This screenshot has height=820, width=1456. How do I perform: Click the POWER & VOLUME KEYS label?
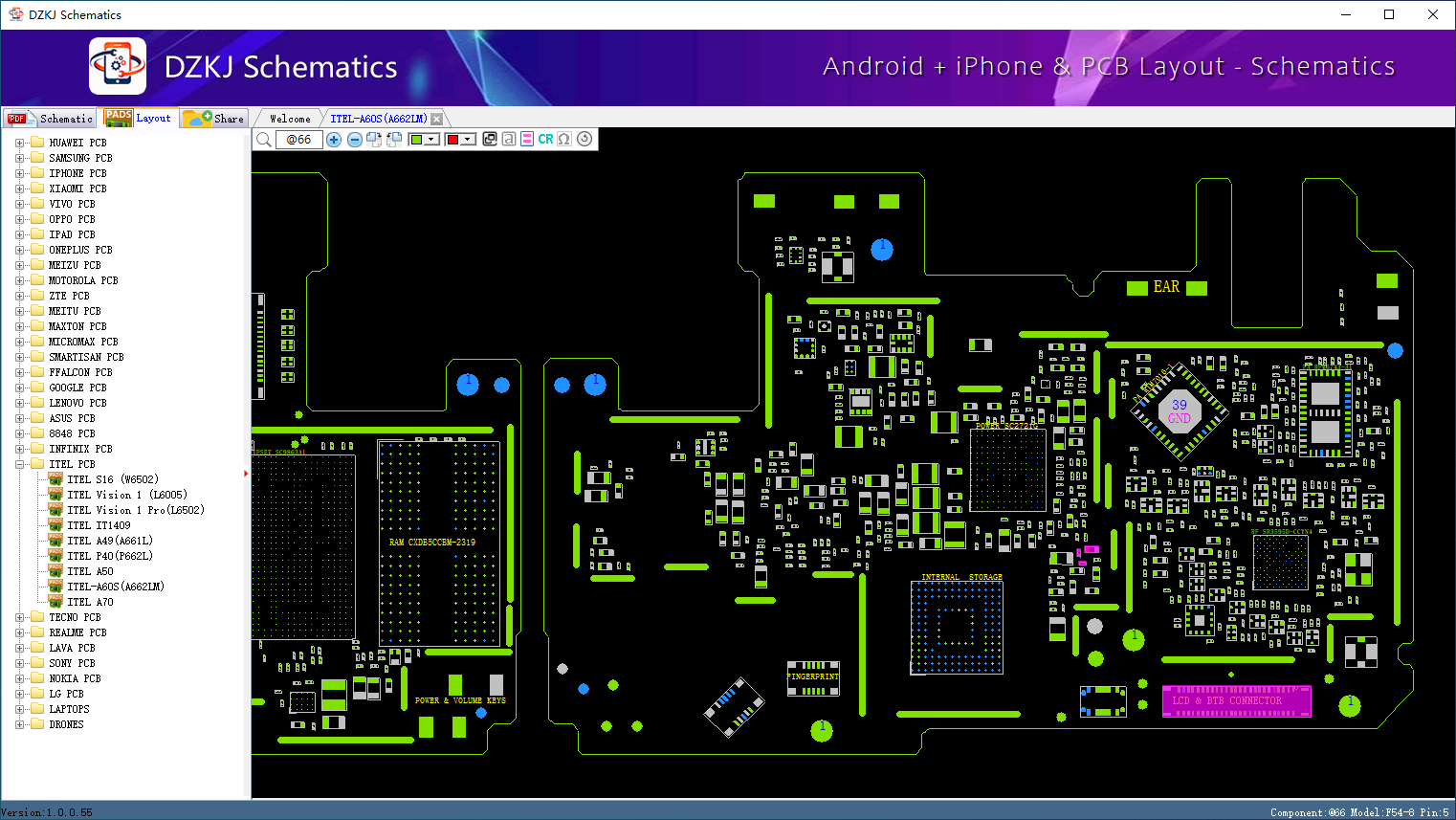[x=460, y=700]
